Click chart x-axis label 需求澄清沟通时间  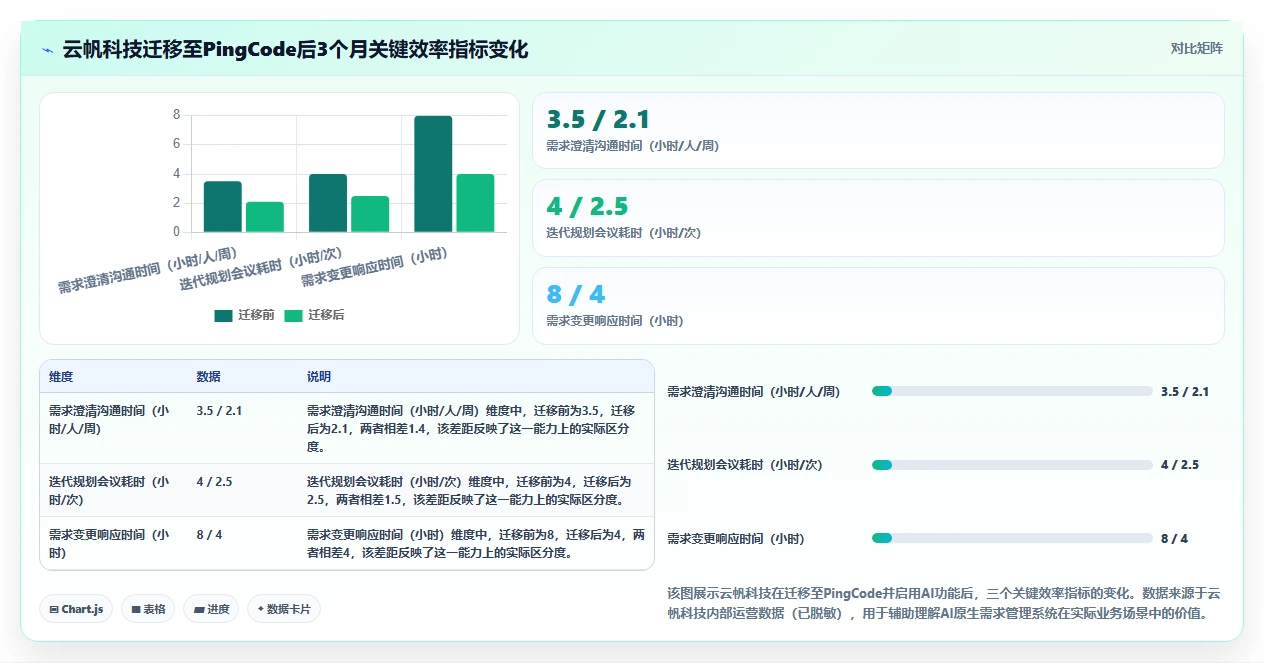pos(147,271)
